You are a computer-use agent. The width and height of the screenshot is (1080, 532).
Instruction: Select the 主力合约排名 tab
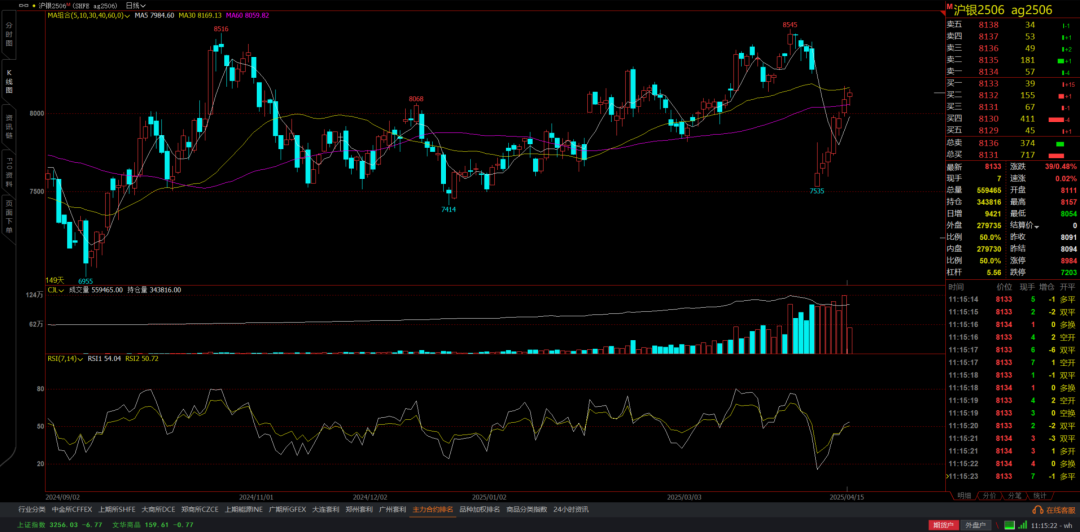click(432, 509)
